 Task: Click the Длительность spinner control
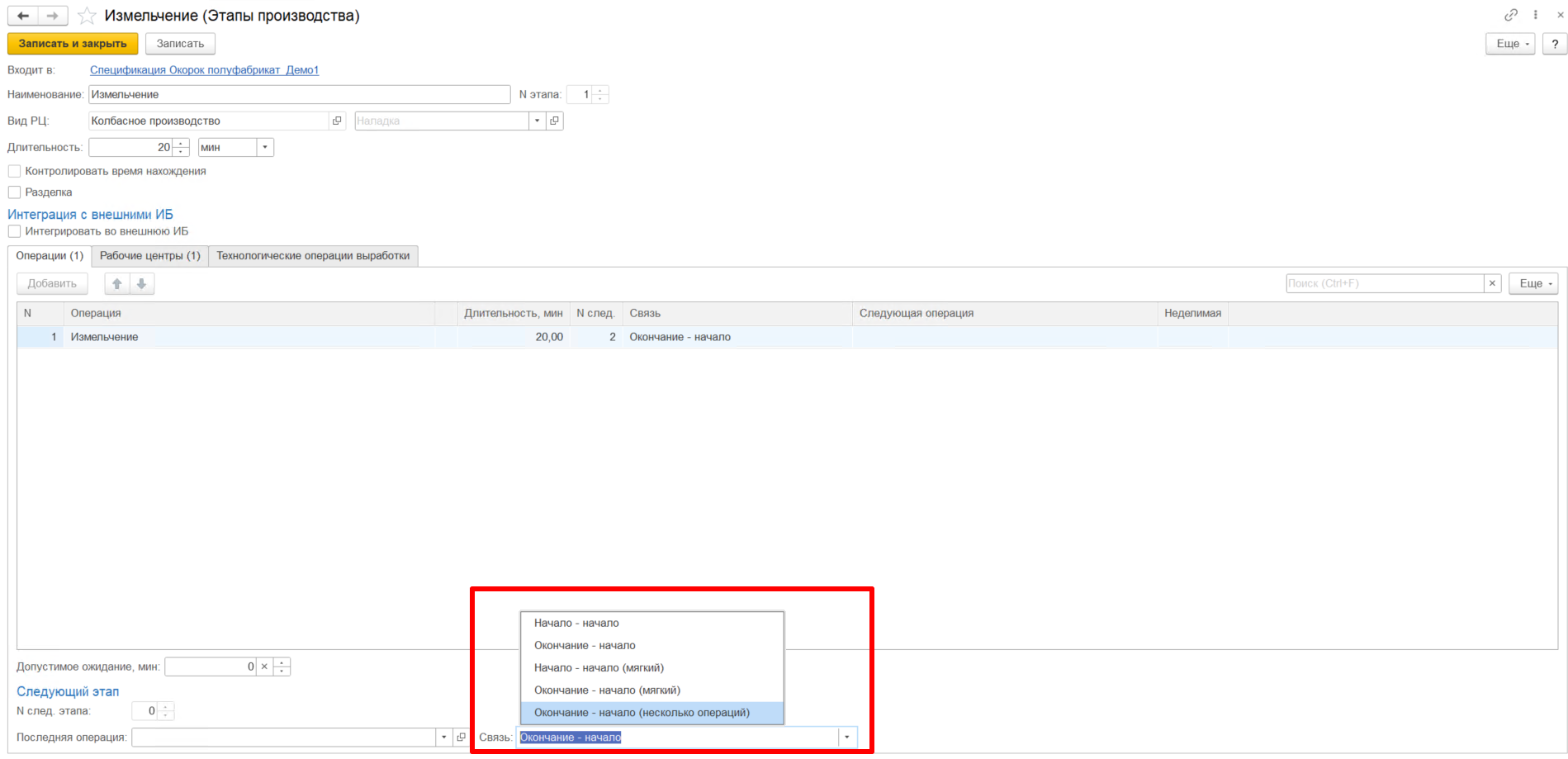(181, 147)
